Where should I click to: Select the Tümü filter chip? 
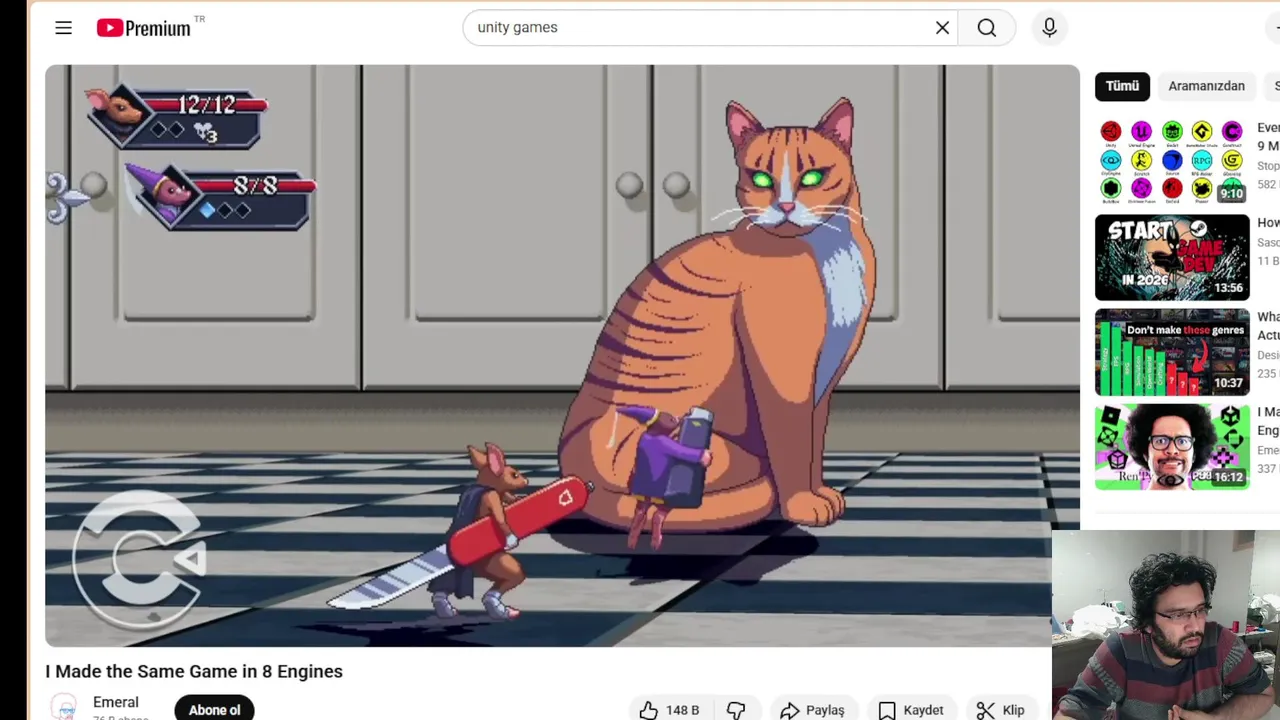pyautogui.click(x=1122, y=86)
